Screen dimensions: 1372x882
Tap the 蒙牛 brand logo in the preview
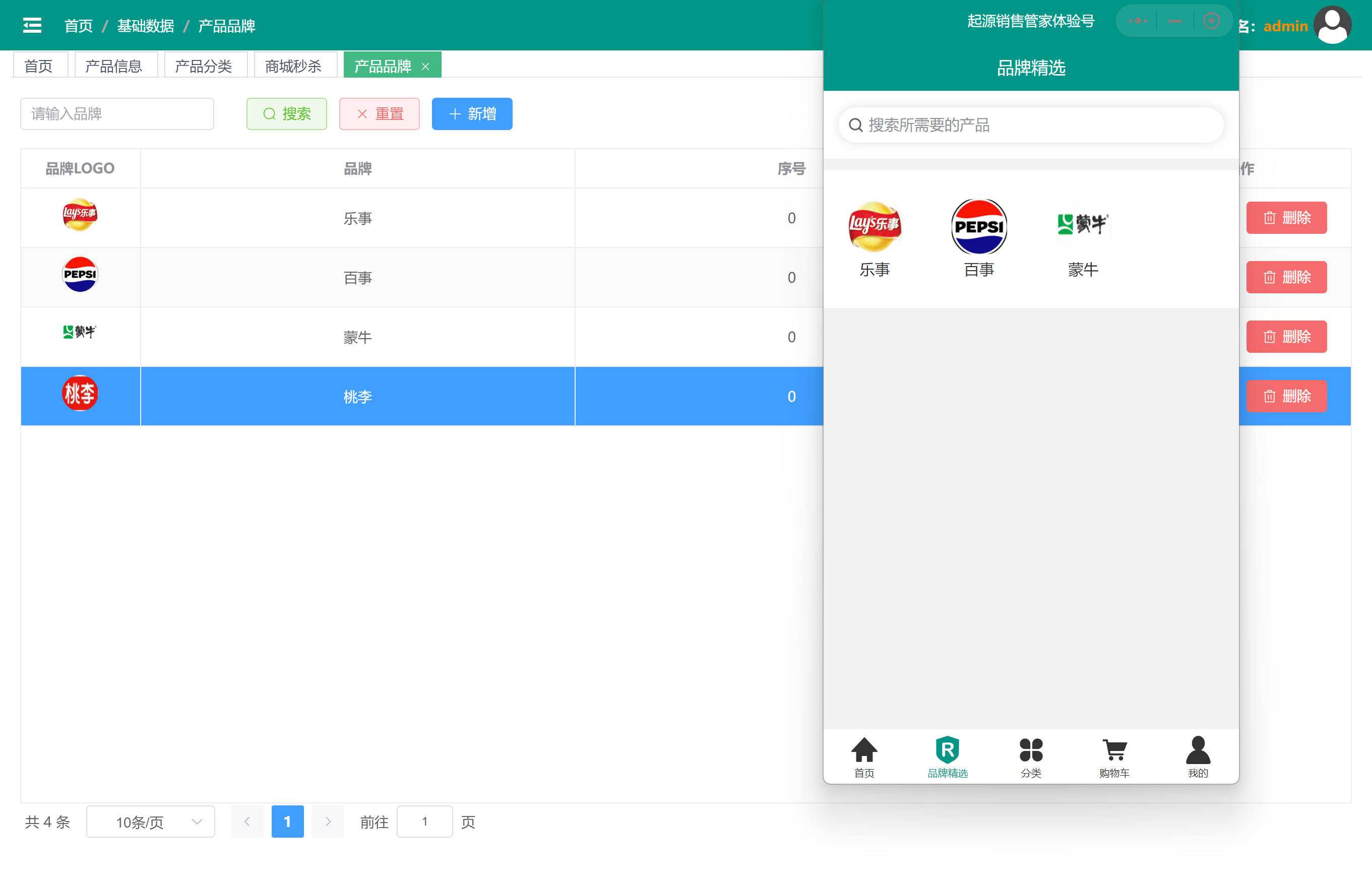pos(1082,224)
